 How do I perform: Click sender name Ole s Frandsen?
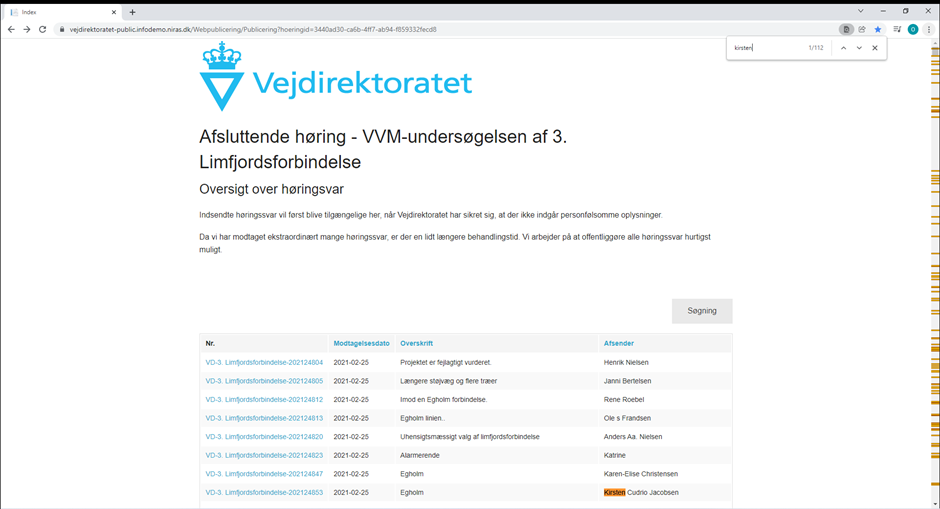click(x=627, y=418)
